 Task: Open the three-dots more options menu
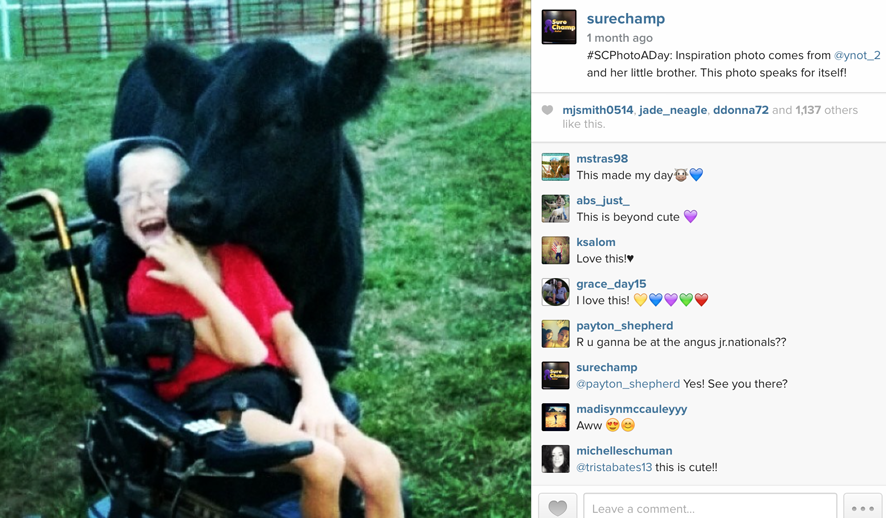(x=863, y=507)
